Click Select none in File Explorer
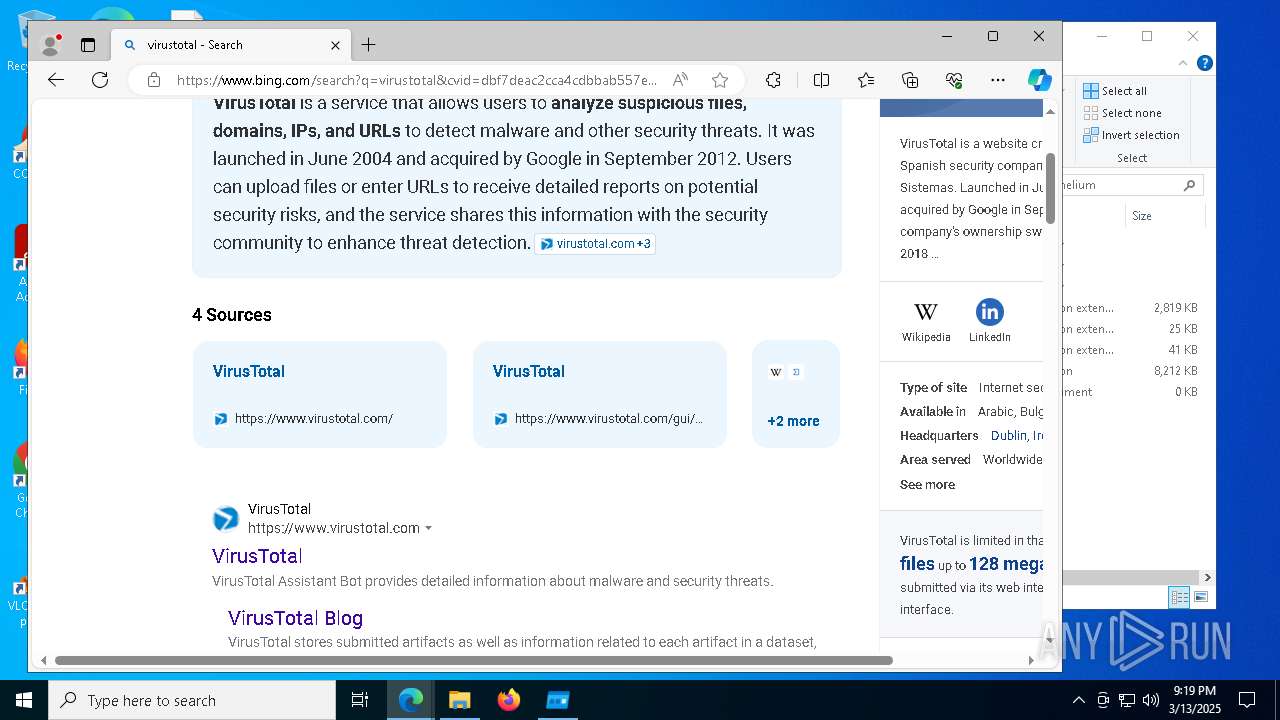1280x720 pixels. pyautogui.click(x=1122, y=113)
